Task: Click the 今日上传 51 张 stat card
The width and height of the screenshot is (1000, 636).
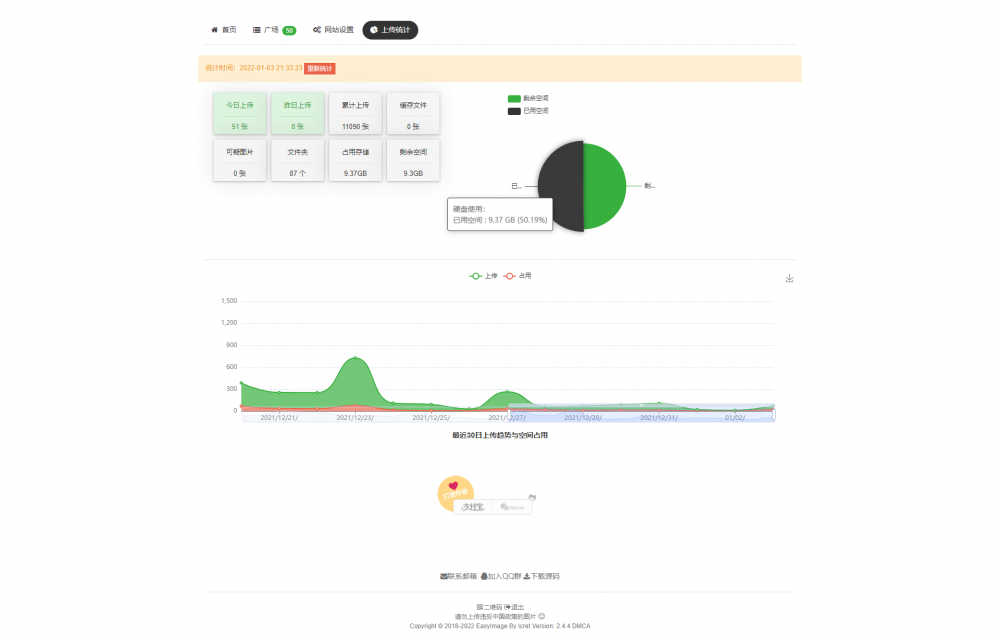Action: tap(240, 114)
